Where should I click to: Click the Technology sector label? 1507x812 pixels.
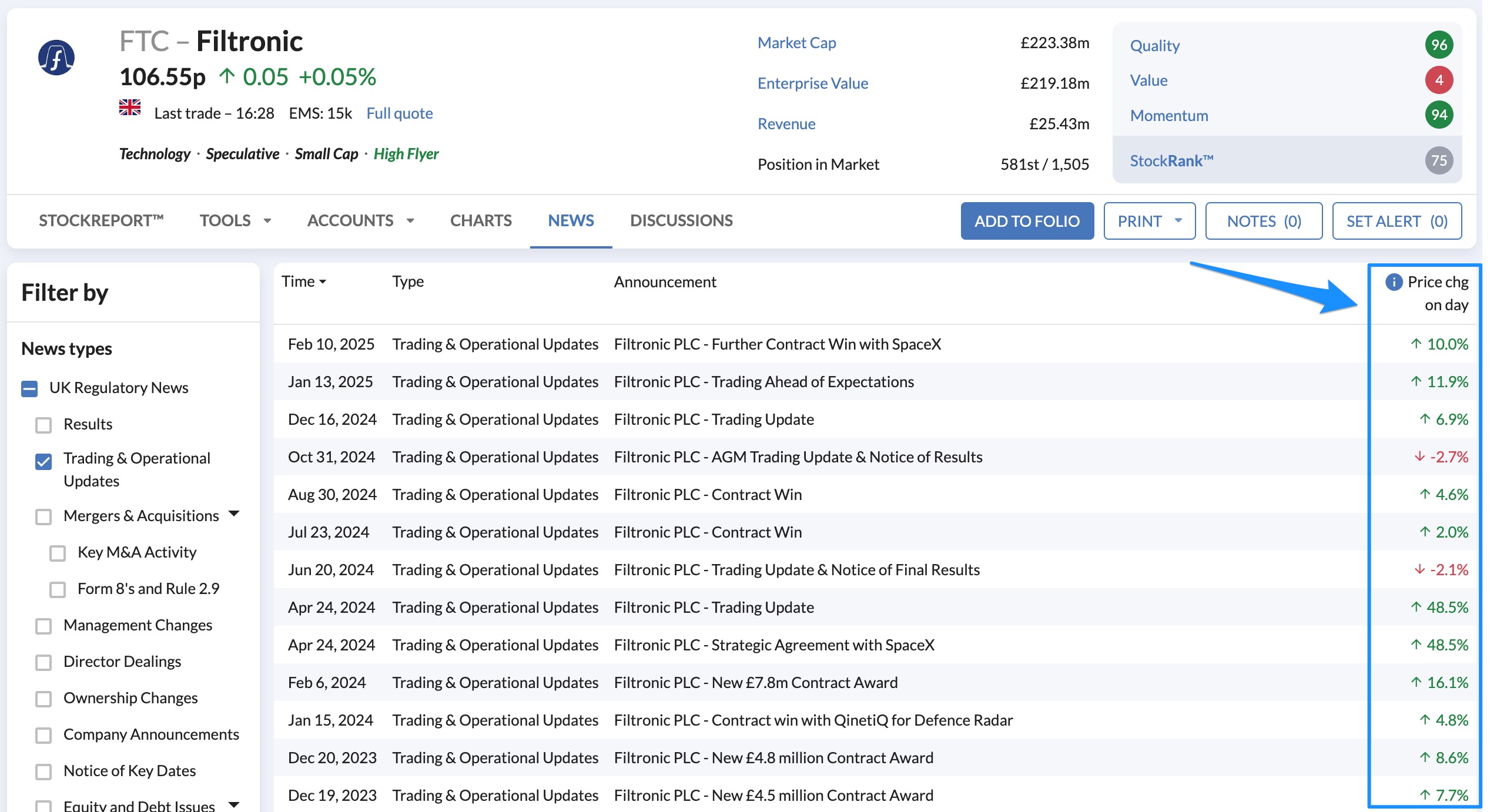tap(155, 154)
